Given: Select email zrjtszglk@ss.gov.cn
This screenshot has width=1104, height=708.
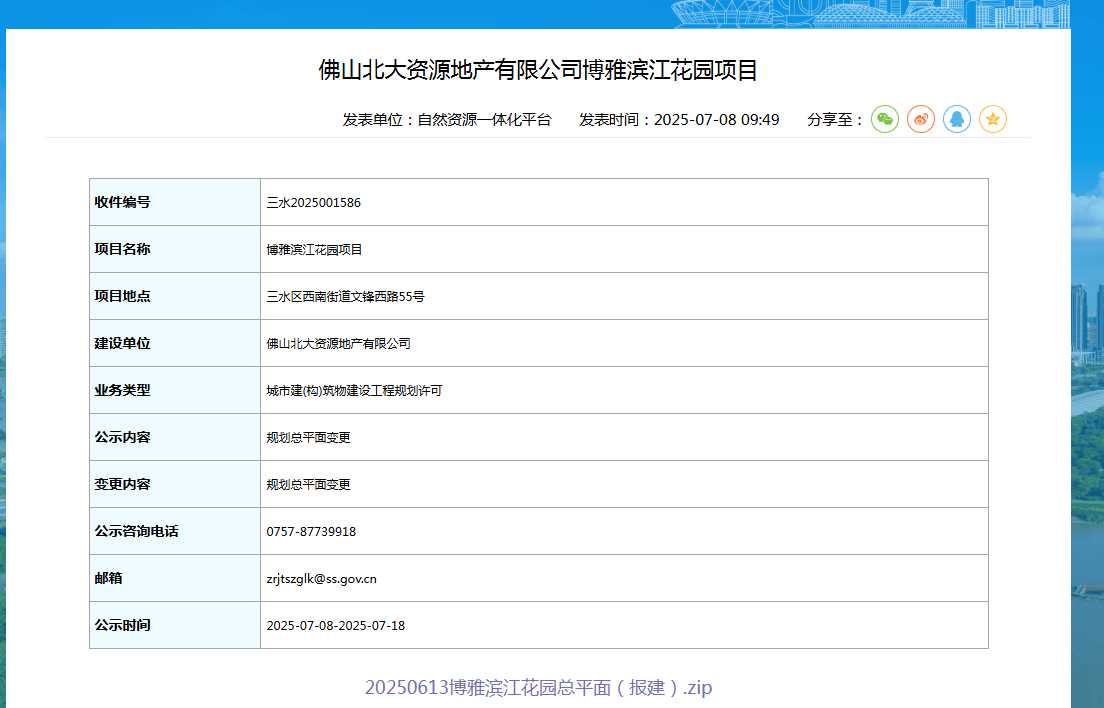Looking at the screenshot, I should (x=322, y=579).
